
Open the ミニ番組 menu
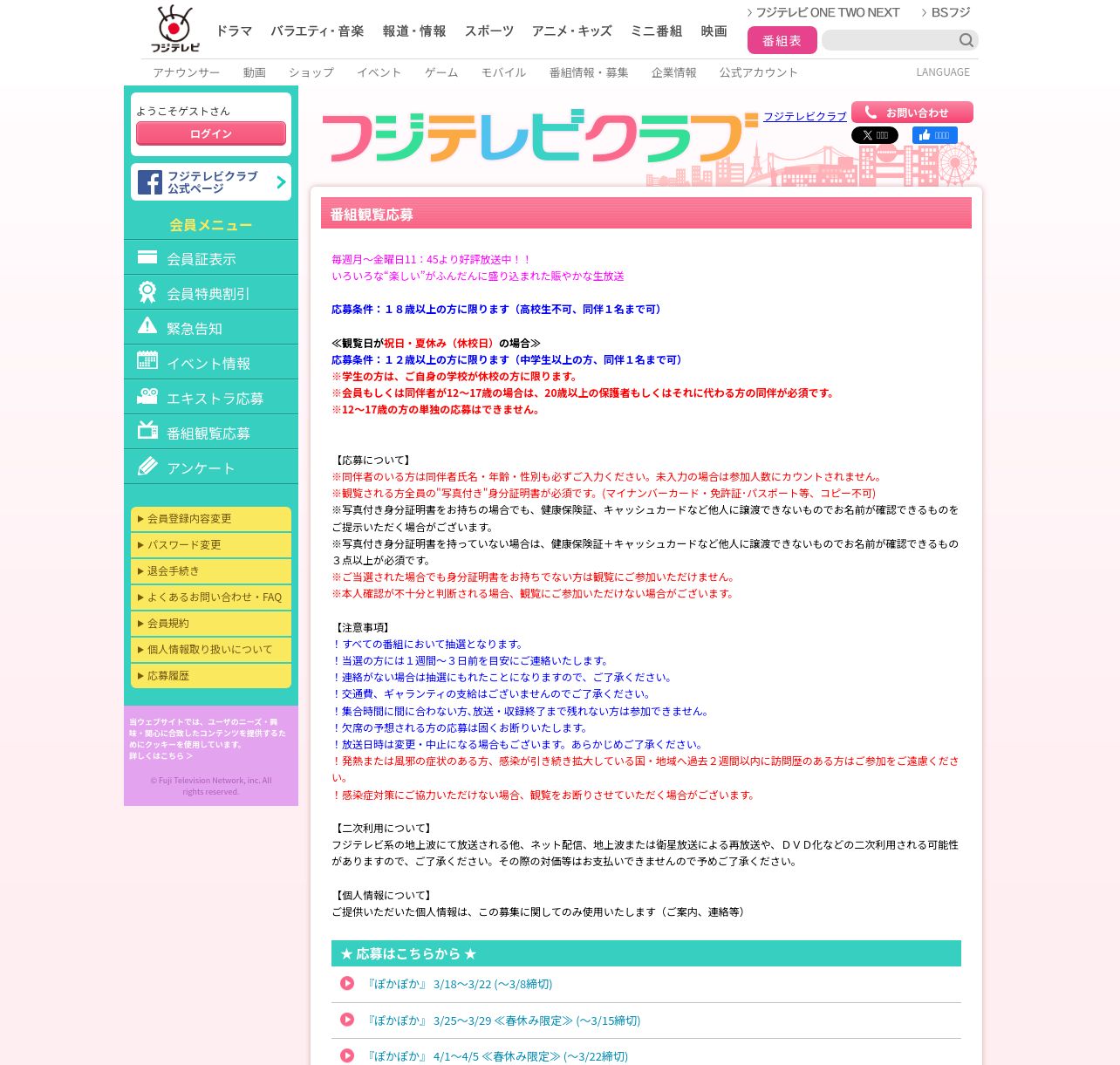tap(657, 31)
